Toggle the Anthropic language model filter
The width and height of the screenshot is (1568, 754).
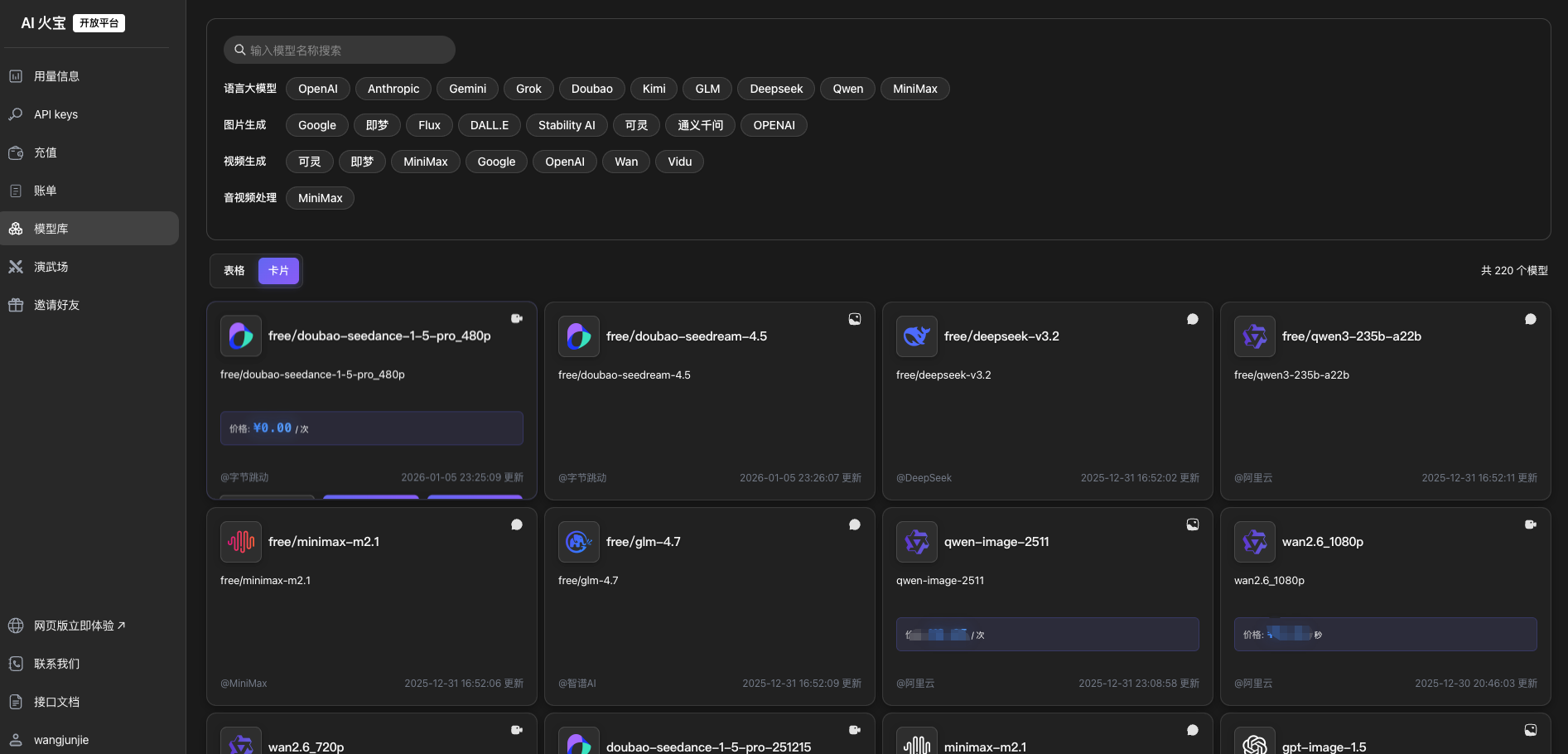(x=393, y=89)
